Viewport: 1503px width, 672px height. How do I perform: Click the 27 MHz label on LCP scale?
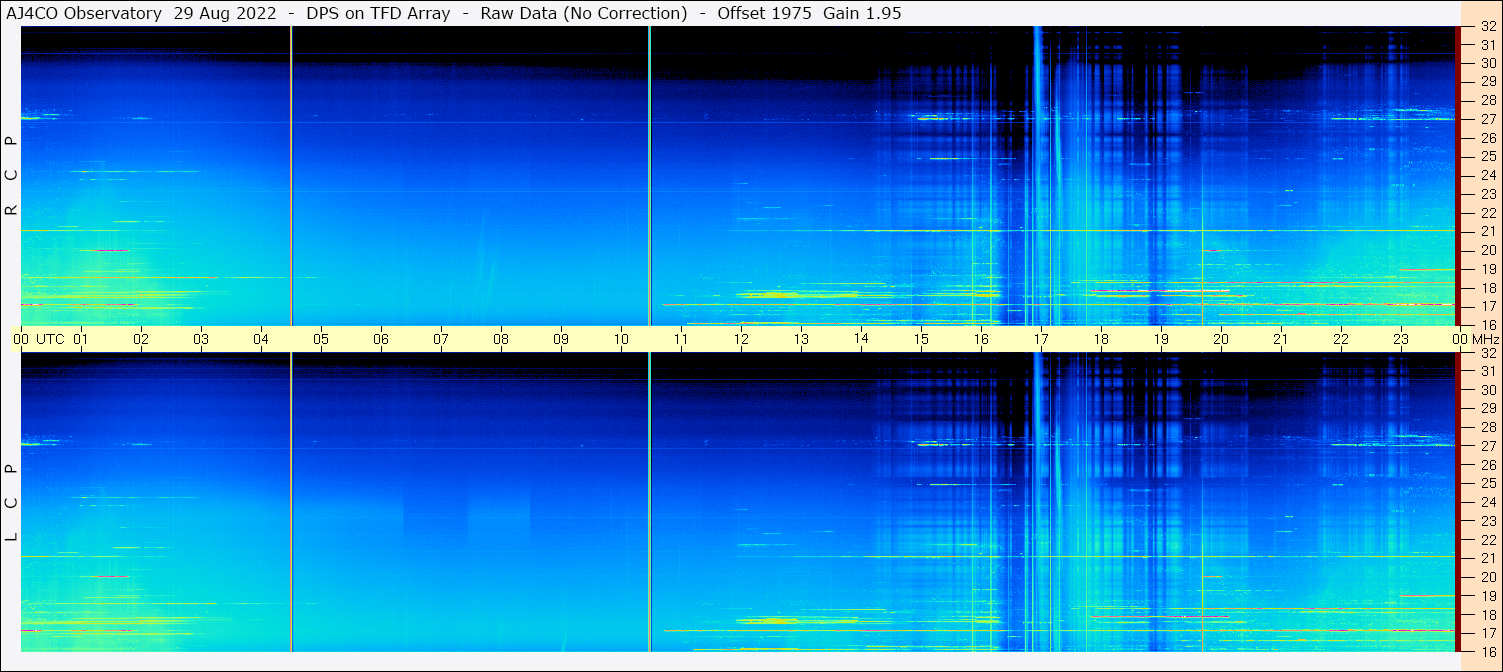(1487, 445)
